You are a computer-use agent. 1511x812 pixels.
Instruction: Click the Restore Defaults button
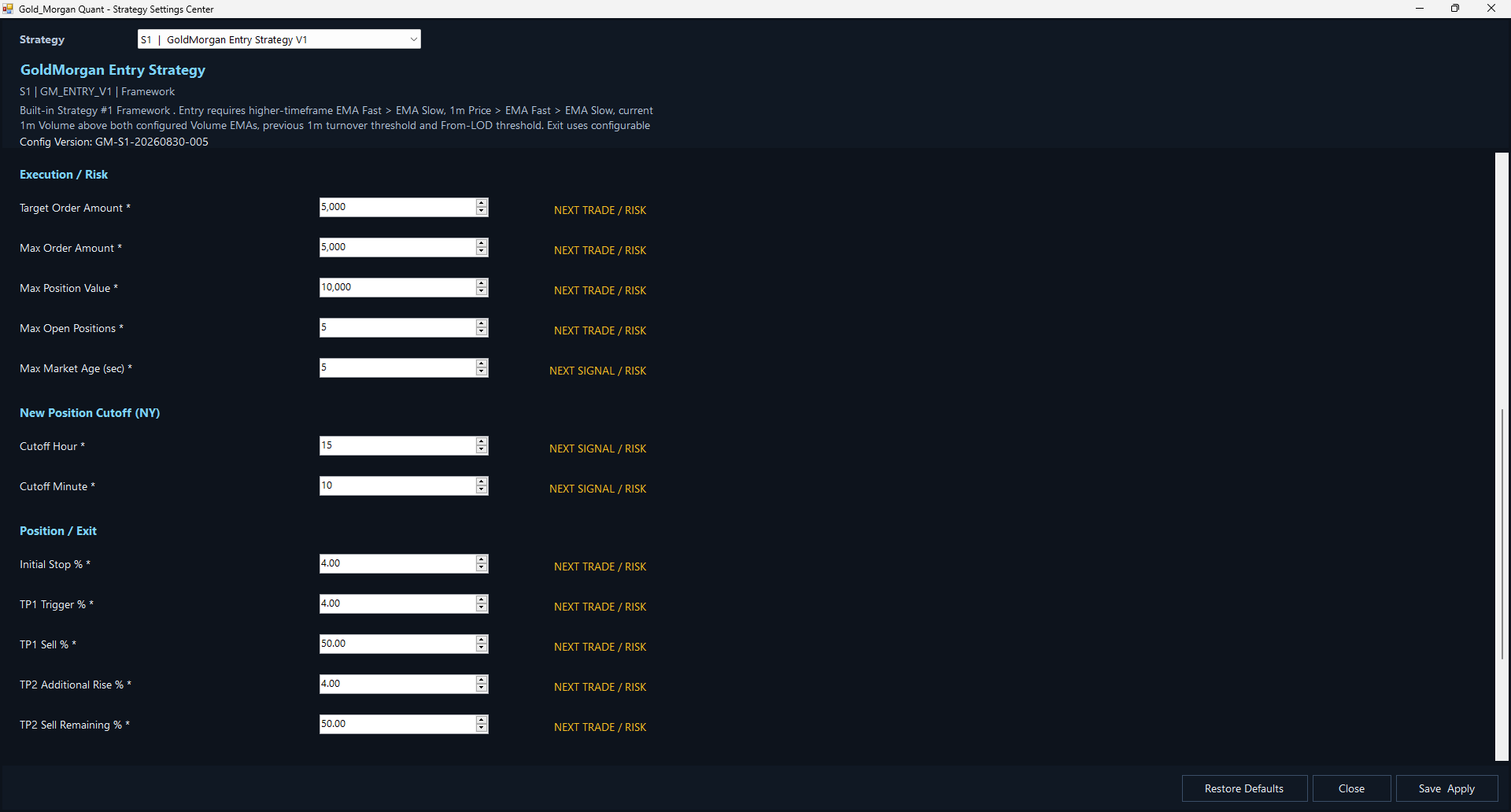click(x=1244, y=788)
